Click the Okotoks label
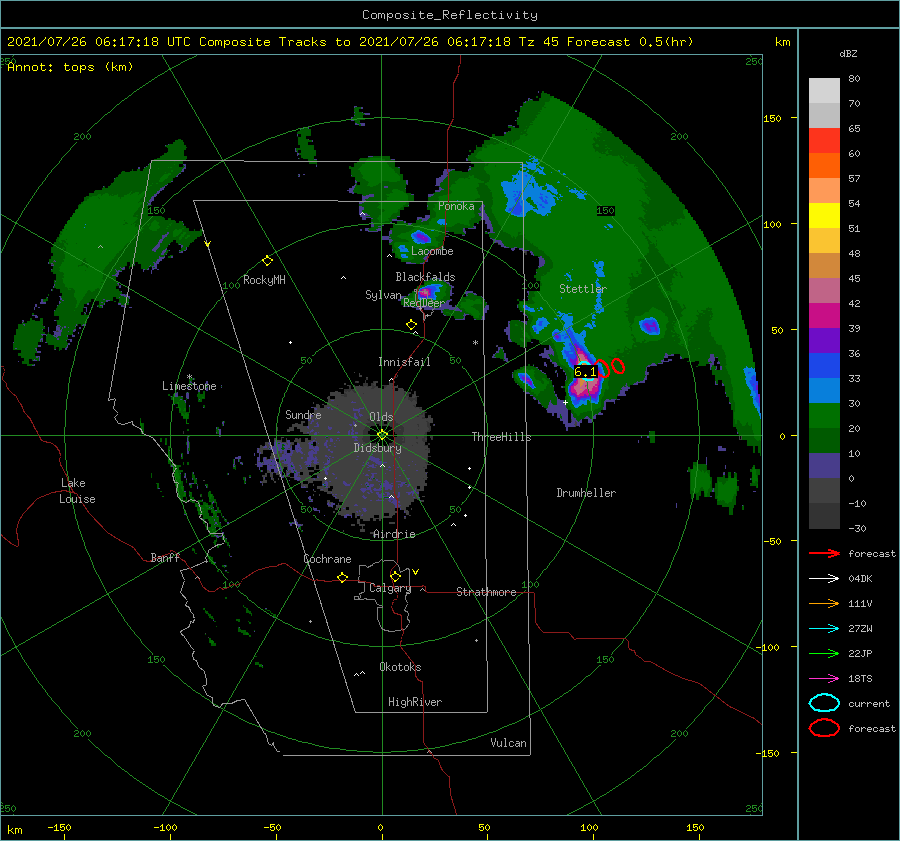Viewport: 900px width, 841px height. coord(400,667)
